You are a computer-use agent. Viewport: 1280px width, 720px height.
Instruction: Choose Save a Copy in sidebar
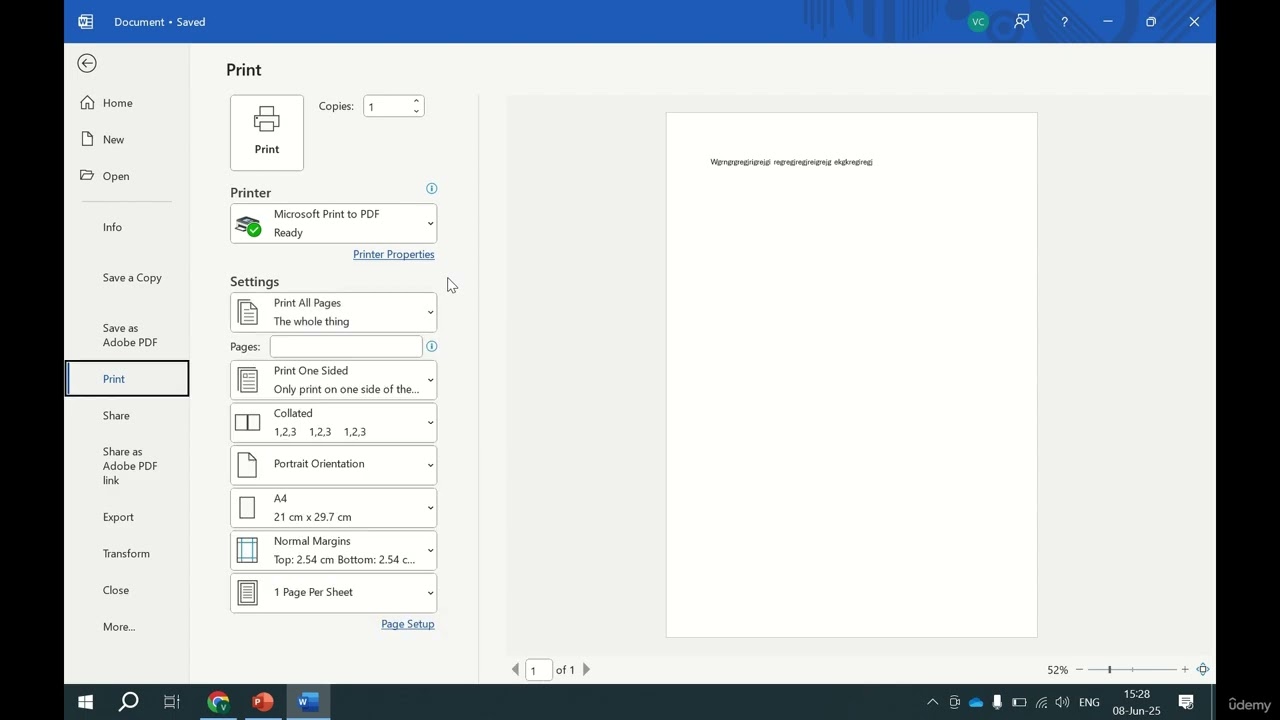(127, 278)
